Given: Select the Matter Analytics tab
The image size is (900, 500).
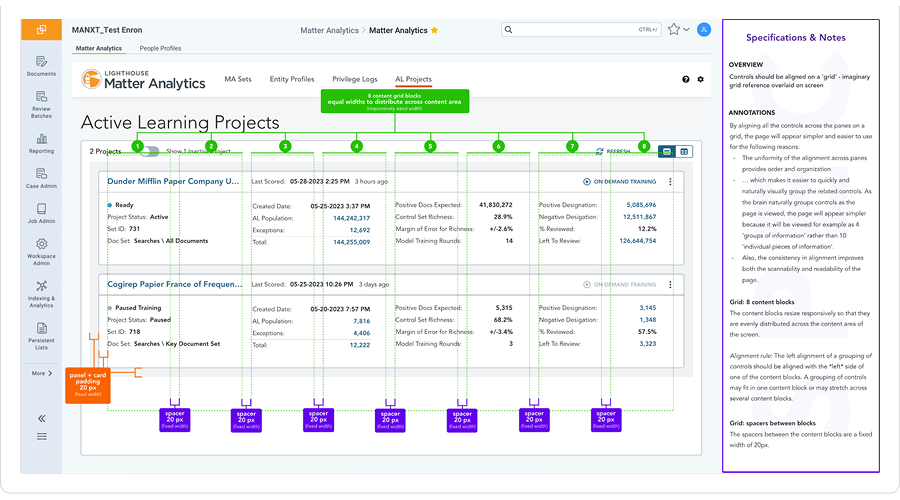Looking at the screenshot, I should 99,48.
